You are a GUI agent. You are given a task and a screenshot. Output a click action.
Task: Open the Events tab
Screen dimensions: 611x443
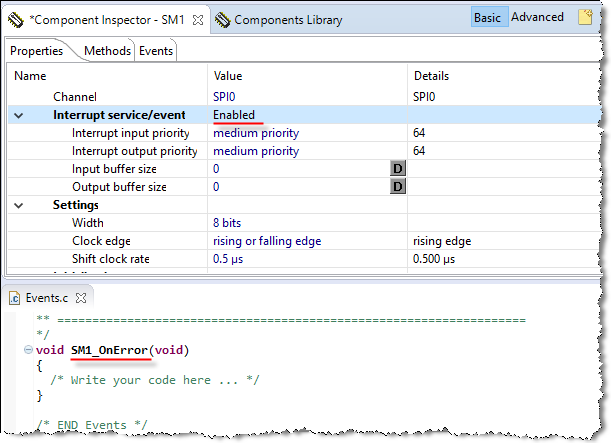[x=156, y=51]
